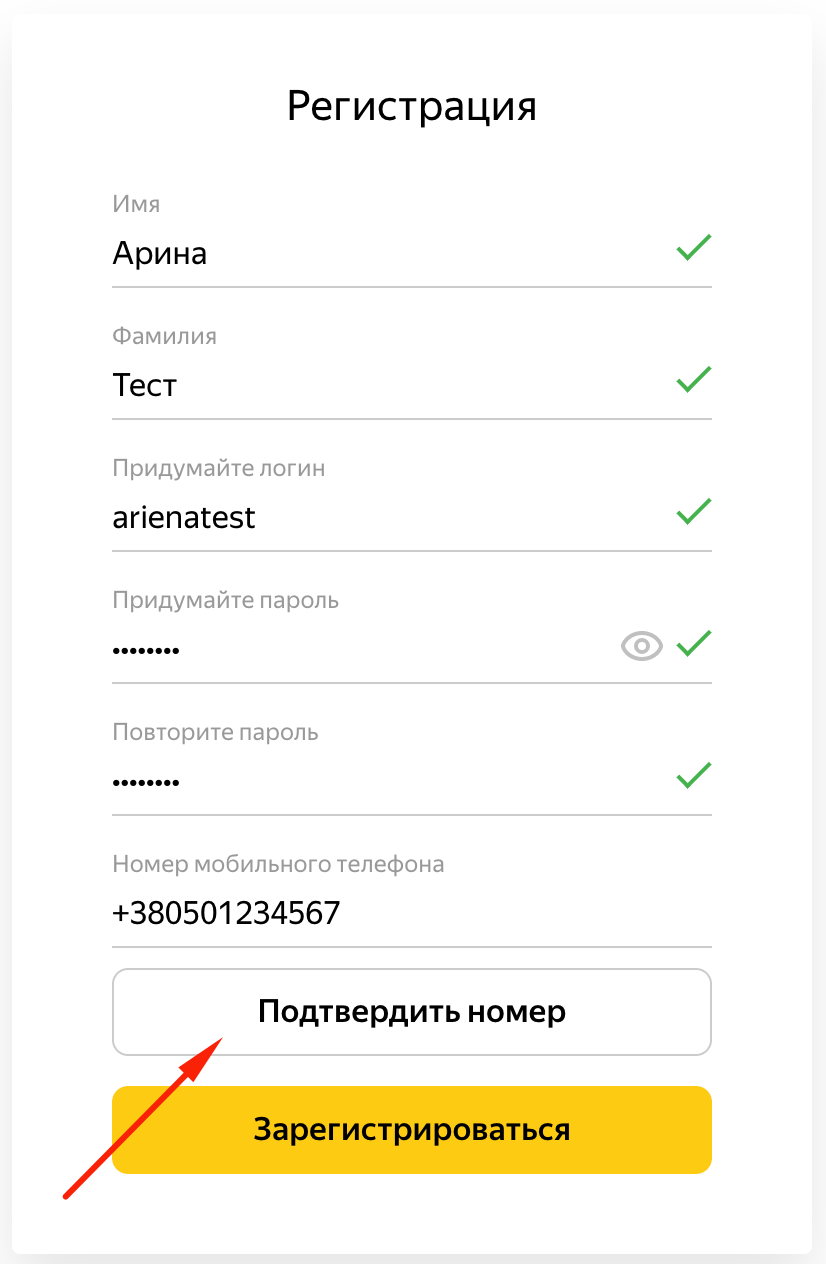Viewport: 826px width, 1264px height.
Task: Click the Придумайте логин label
Action: pyautogui.click(x=219, y=468)
